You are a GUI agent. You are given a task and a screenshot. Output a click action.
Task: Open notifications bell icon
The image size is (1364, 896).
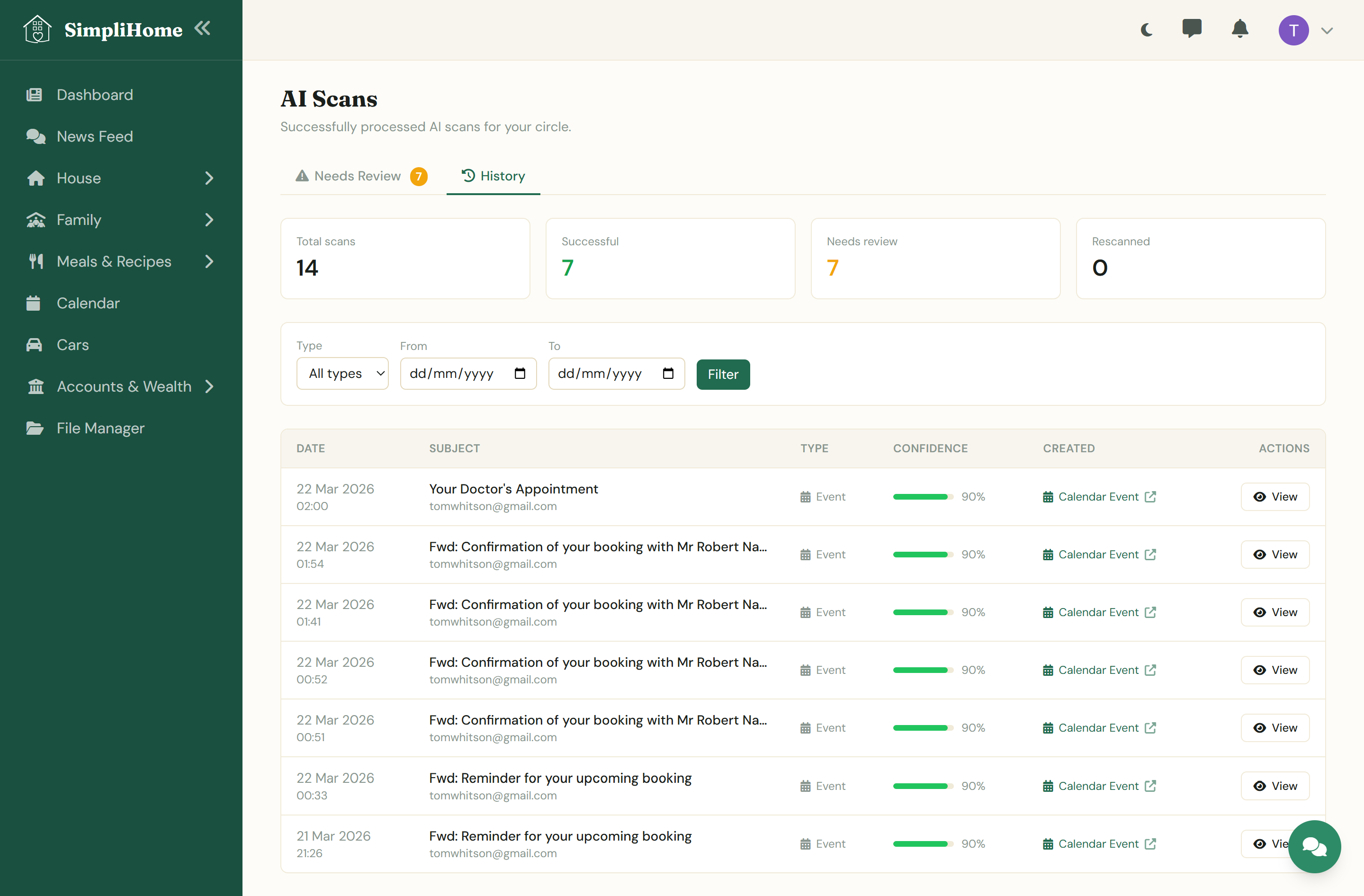1239,28
